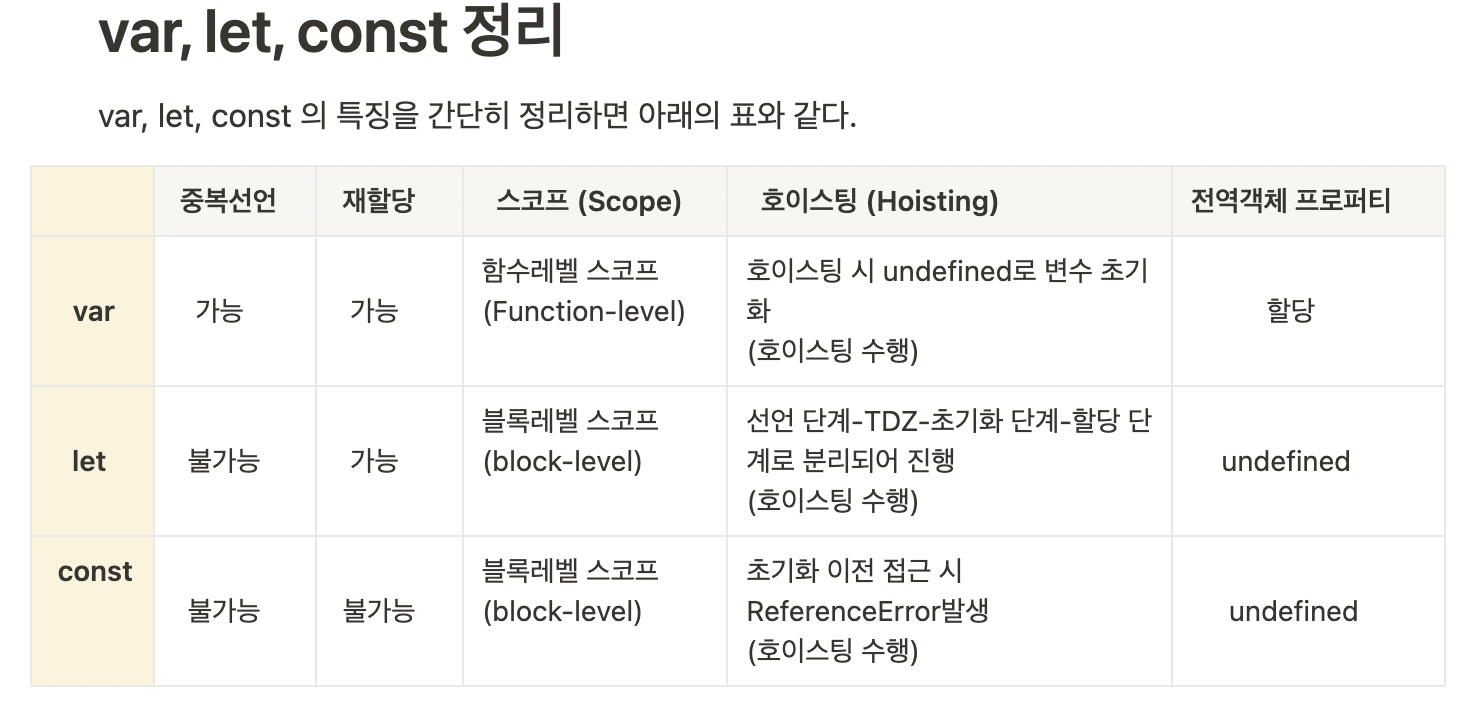Click the TDZ hoisting description cell
The width and height of the screenshot is (1464, 712).
pyautogui.click(x=949, y=461)
